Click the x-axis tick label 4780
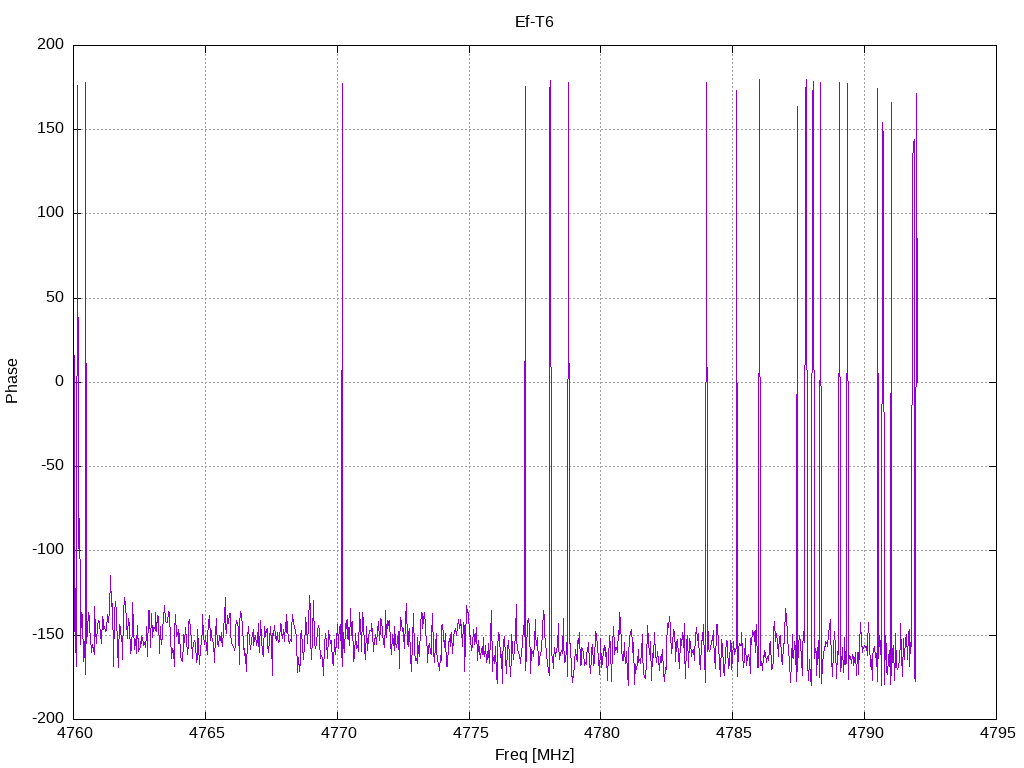Screen dimensions: 1024x768 point(601,733)
